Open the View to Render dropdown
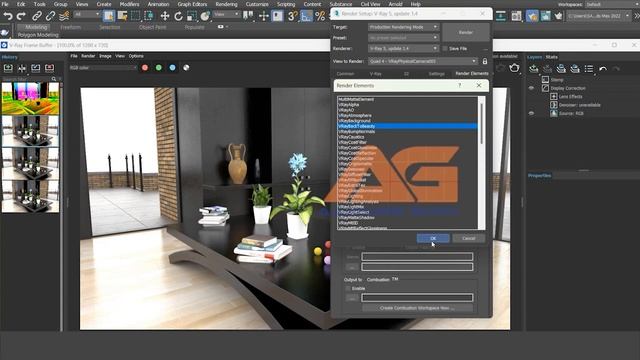Screen dimensions: 640x360 point(422,61)
